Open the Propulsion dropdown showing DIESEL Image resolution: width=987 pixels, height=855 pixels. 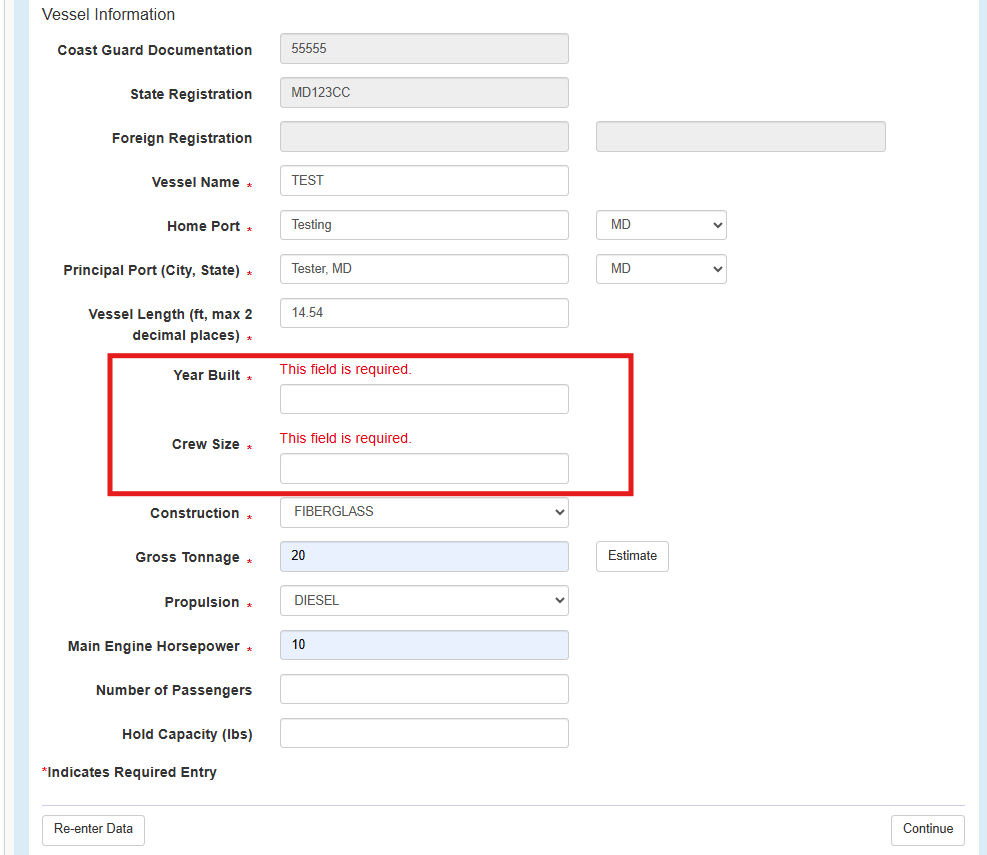coord(424,601)
